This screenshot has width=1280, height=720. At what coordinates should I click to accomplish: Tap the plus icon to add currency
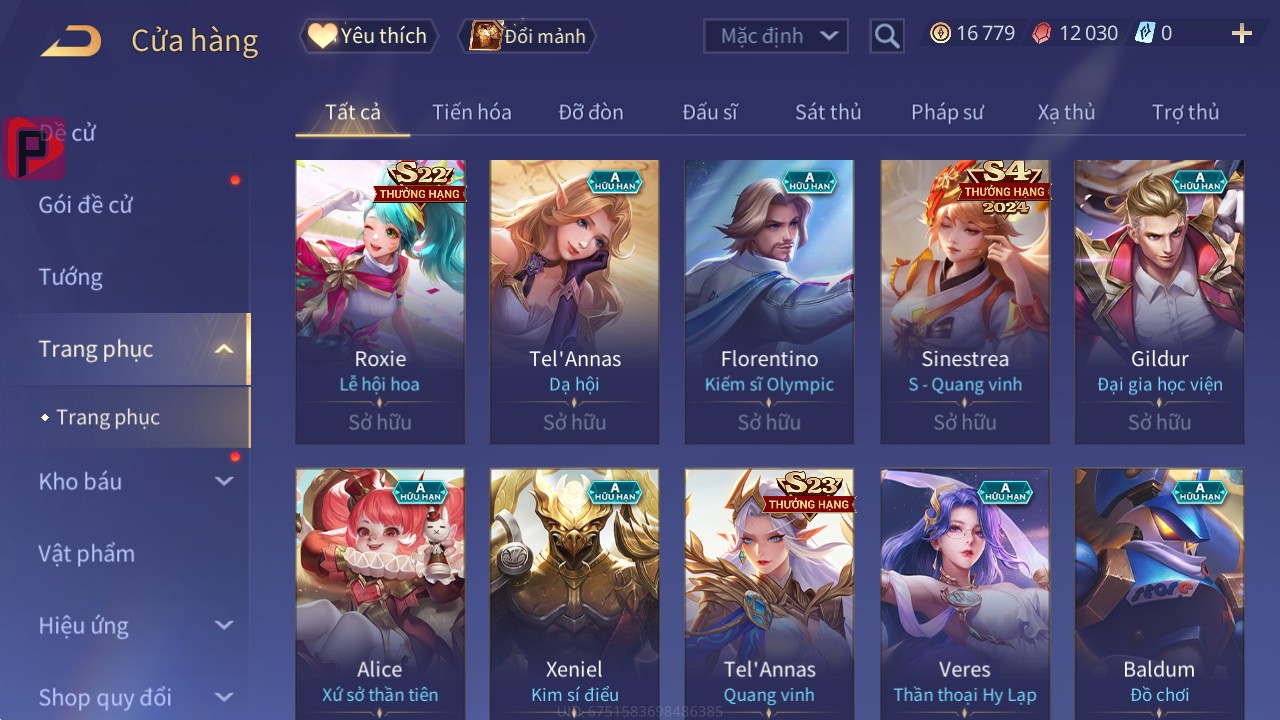(x=1242, y=34)
